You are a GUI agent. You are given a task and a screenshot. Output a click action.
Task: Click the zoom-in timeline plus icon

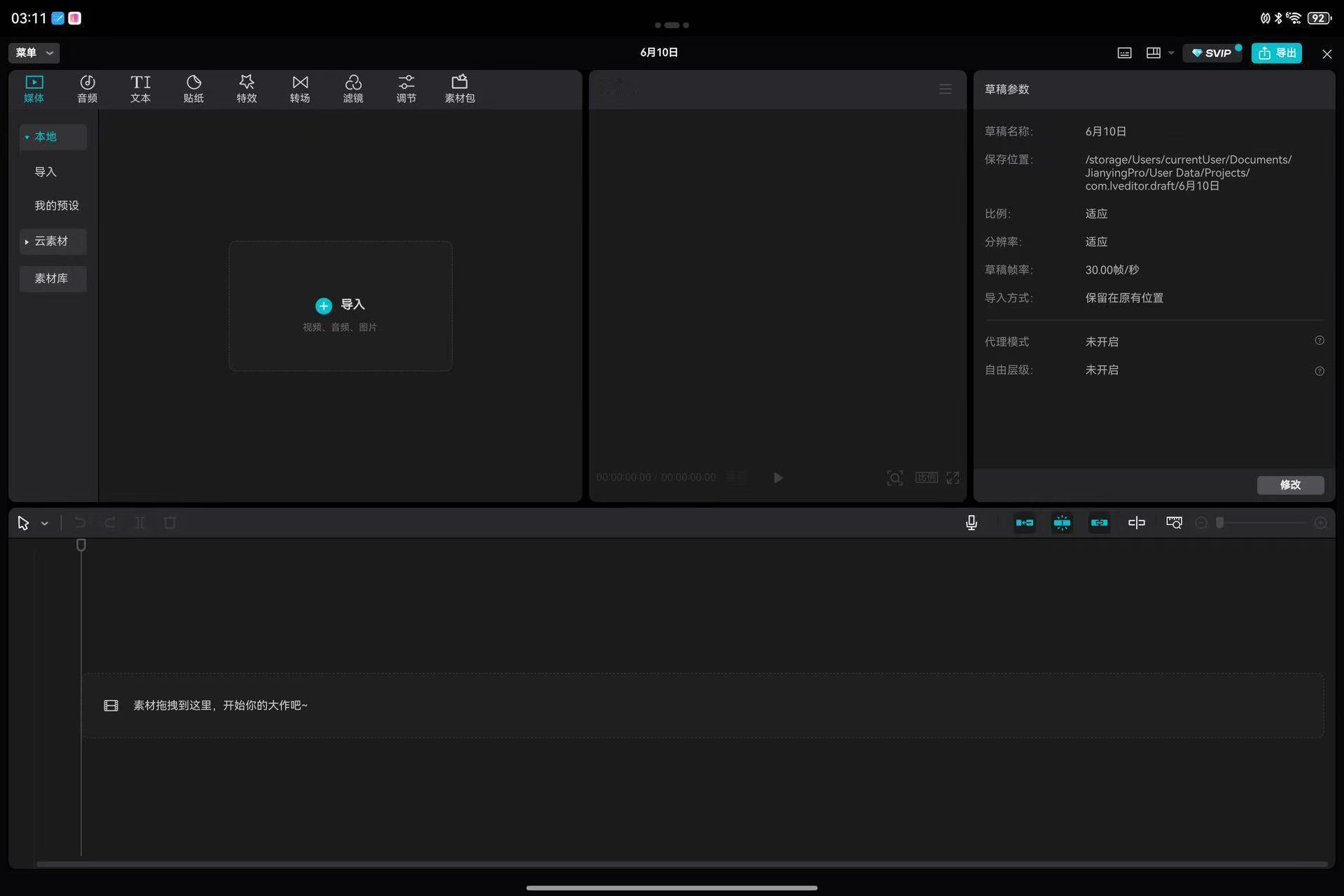click(1320, 523)
